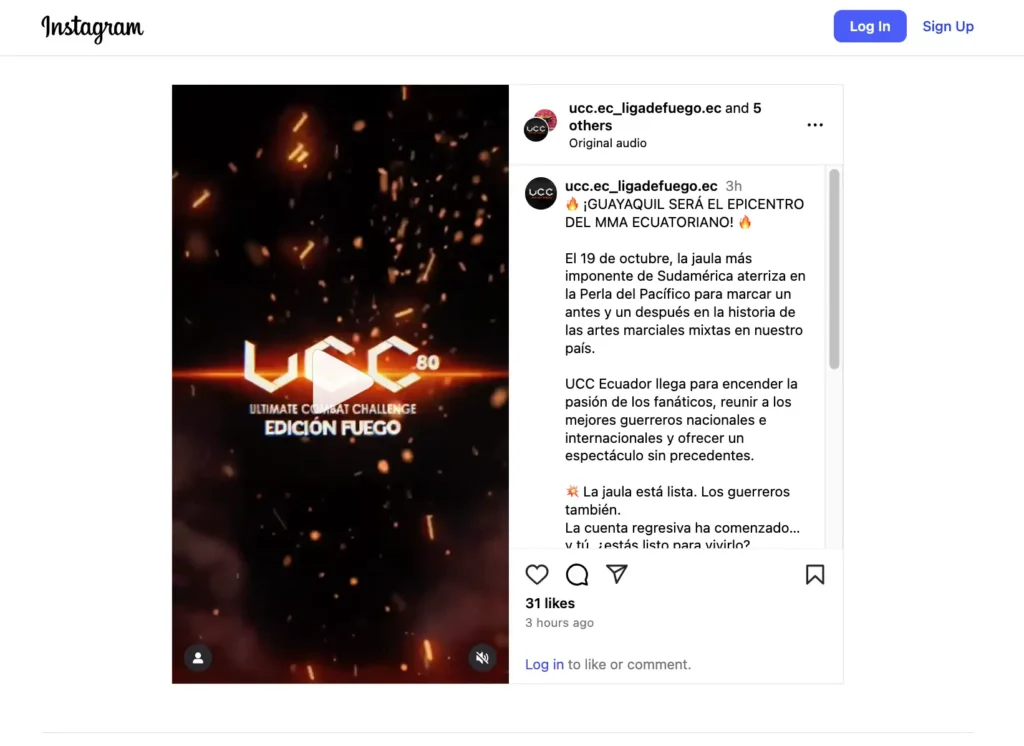Play the UCC 80 video
Screen dimensions: 1024x746
340,379
